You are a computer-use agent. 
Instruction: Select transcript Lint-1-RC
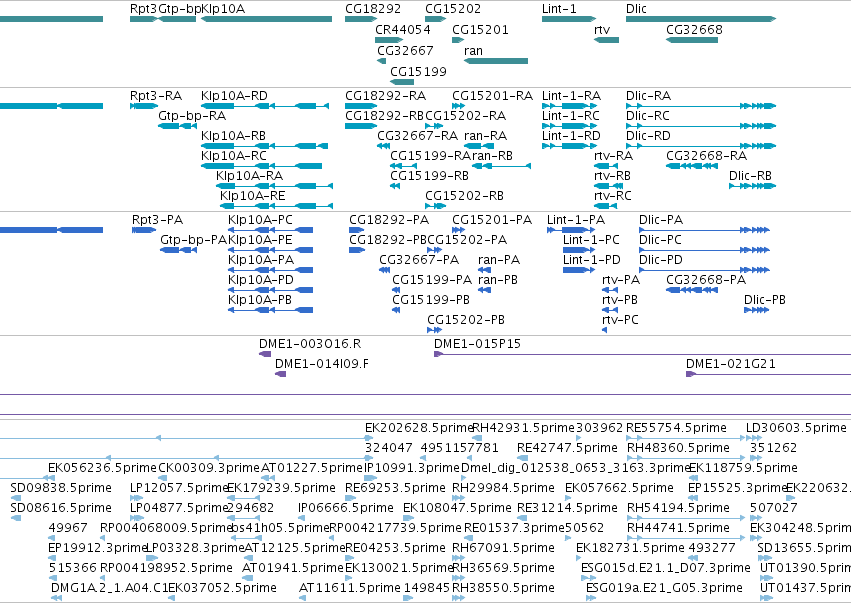569,126
